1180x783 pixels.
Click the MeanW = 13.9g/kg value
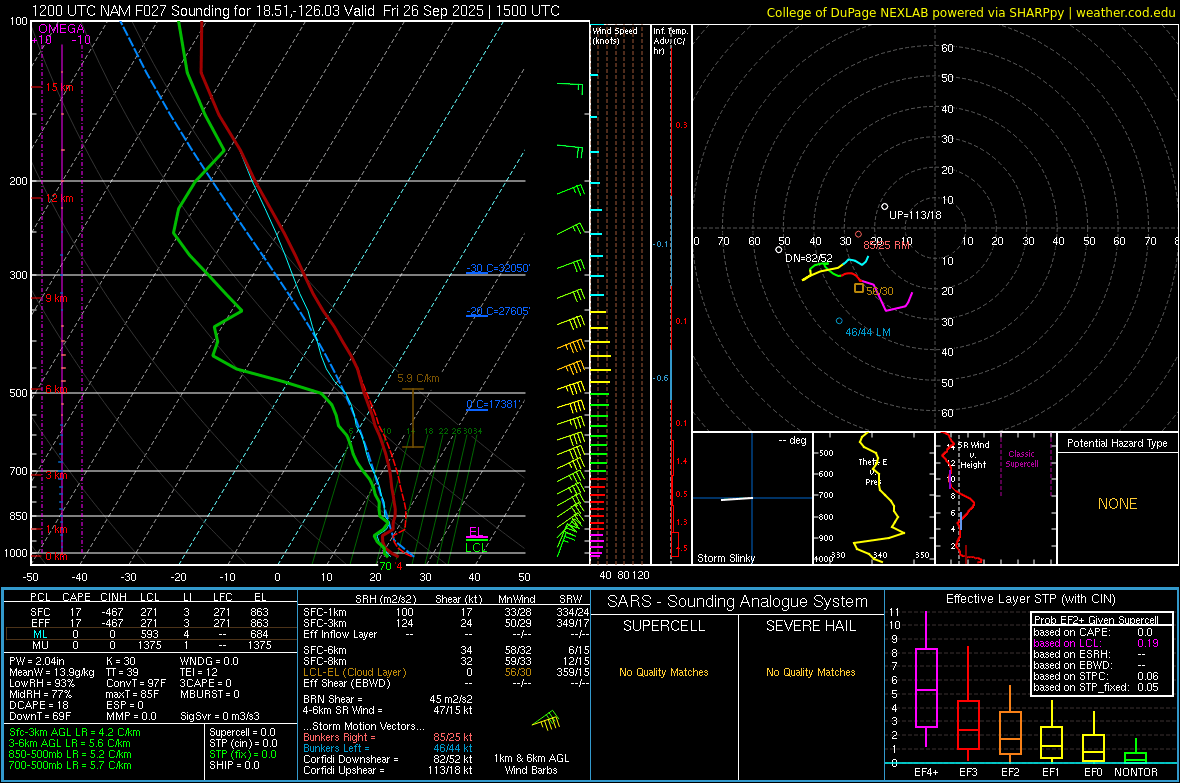click(51, 672)
